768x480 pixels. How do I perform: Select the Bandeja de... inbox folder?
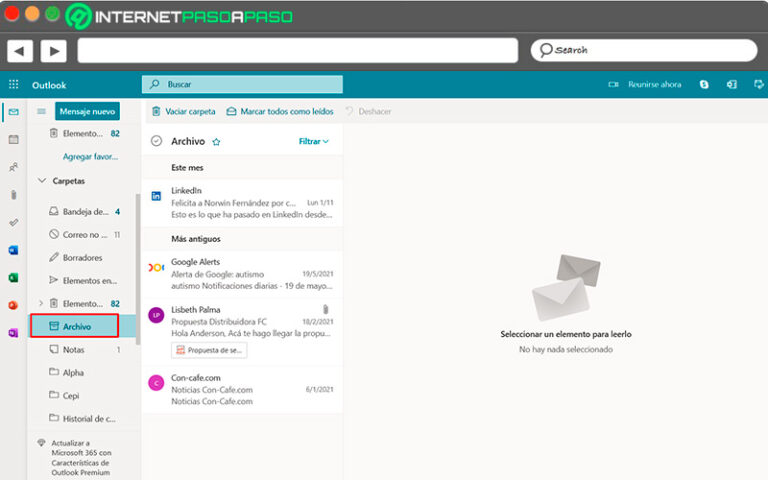[x=84, y=212]
